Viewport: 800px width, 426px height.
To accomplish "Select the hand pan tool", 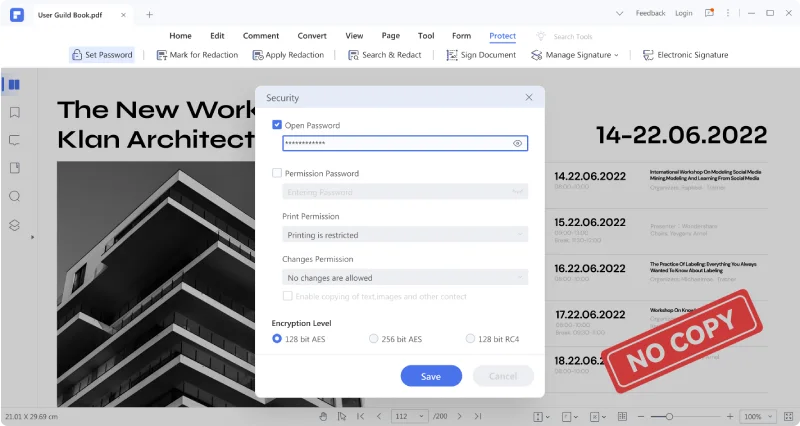I will (x=323, y=416).
